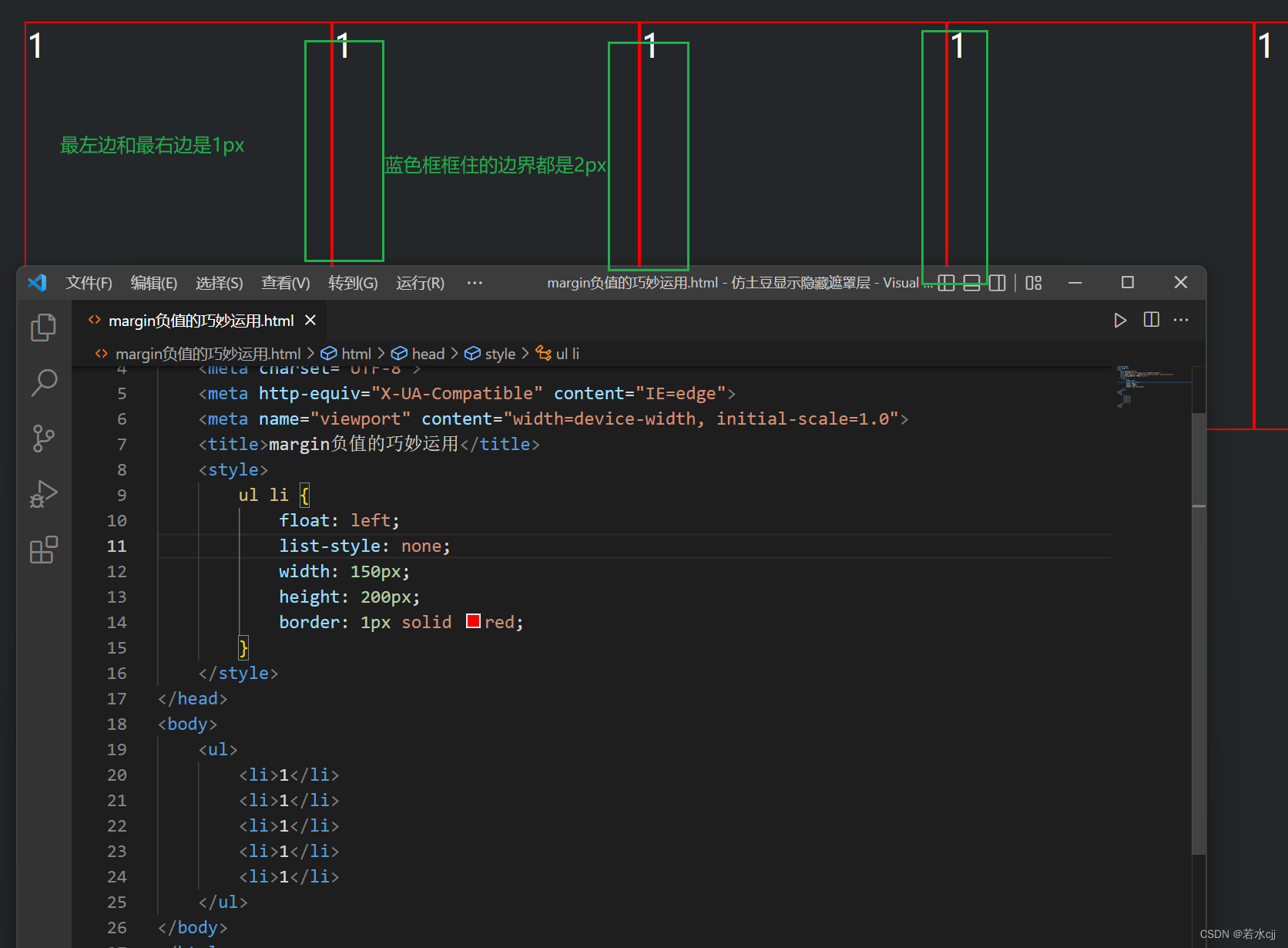The image size is (1288, 948).
Task: Click the editor vertical scrollbar thumb
Action: tap(1199, 632)
